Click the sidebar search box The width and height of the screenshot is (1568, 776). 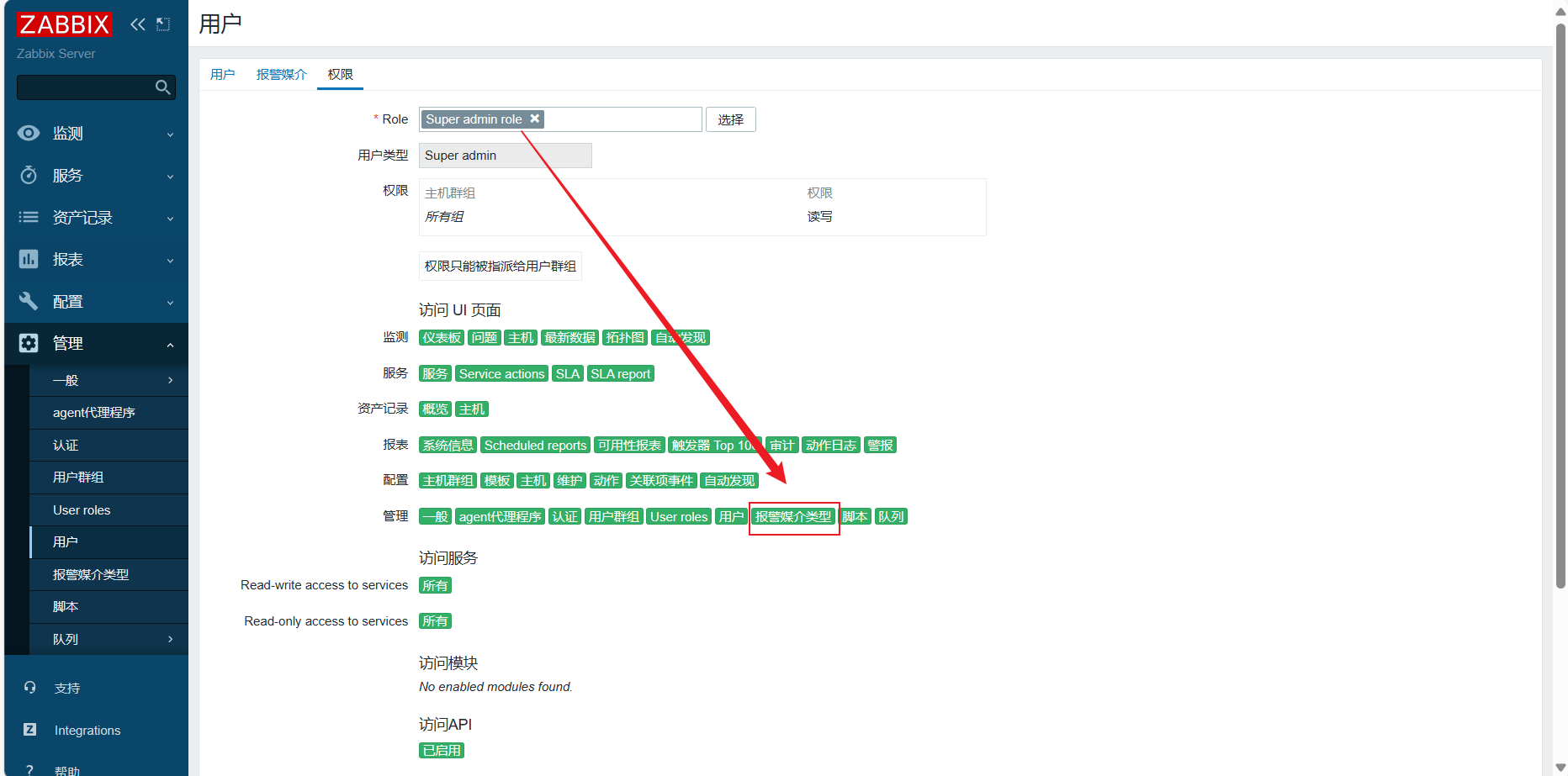pyautogui.click(x=96, y=87)
